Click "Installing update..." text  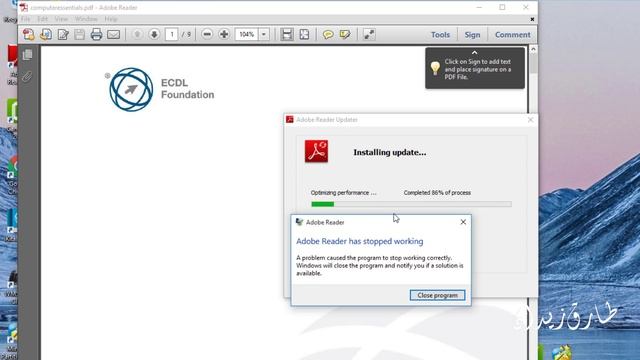pos(389,152)
